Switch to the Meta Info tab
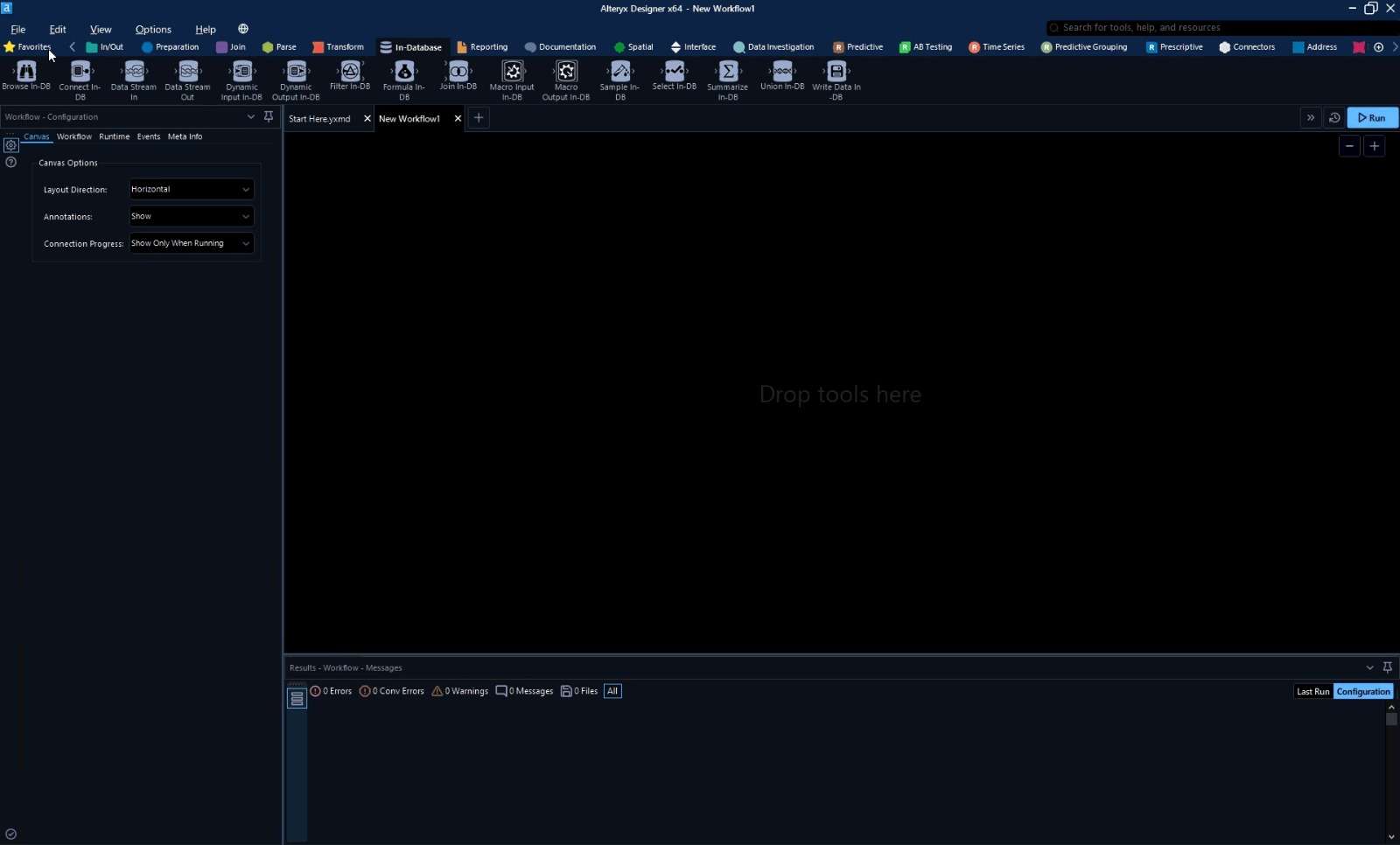The width and height of the screenshot is (1400, 845). [x=185, y=136]
